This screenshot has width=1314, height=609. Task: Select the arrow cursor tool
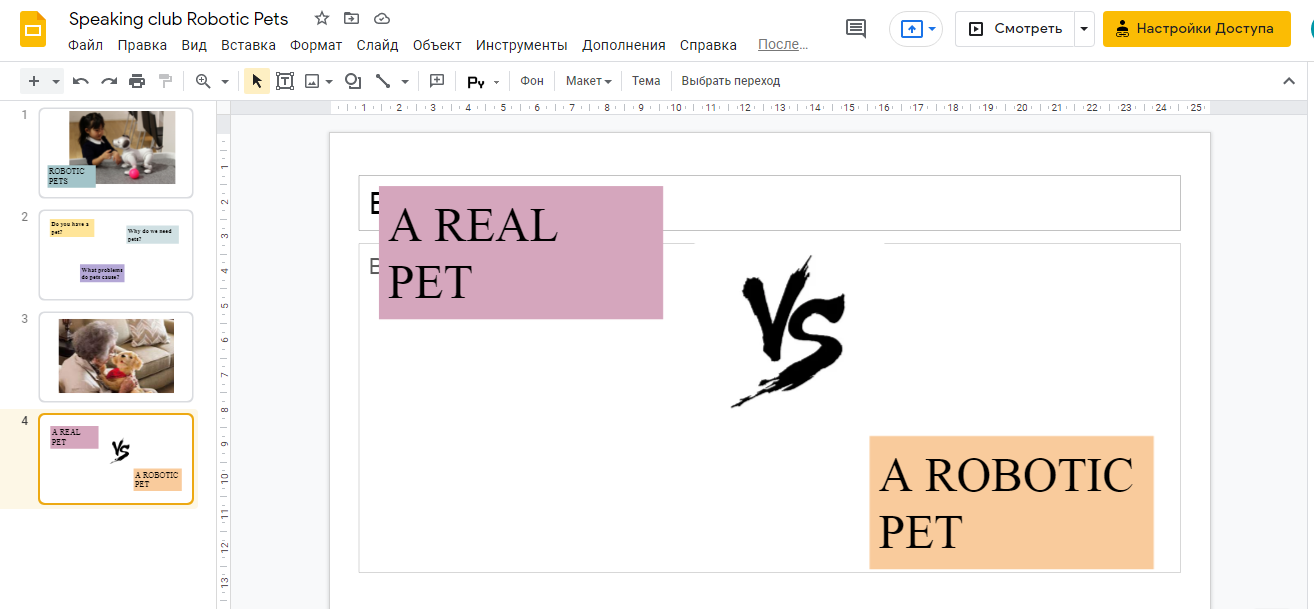click(x=257, y=81)
